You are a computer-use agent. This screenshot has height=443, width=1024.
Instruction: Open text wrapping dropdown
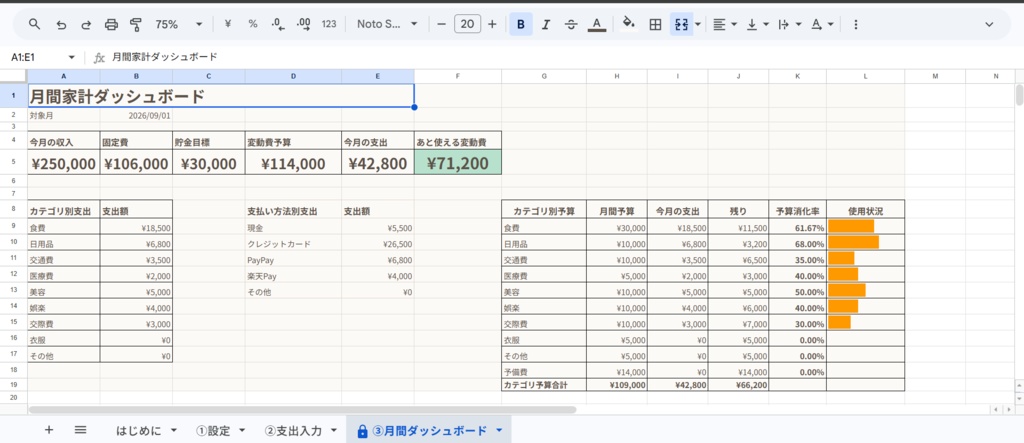click(x=790, y=24)
